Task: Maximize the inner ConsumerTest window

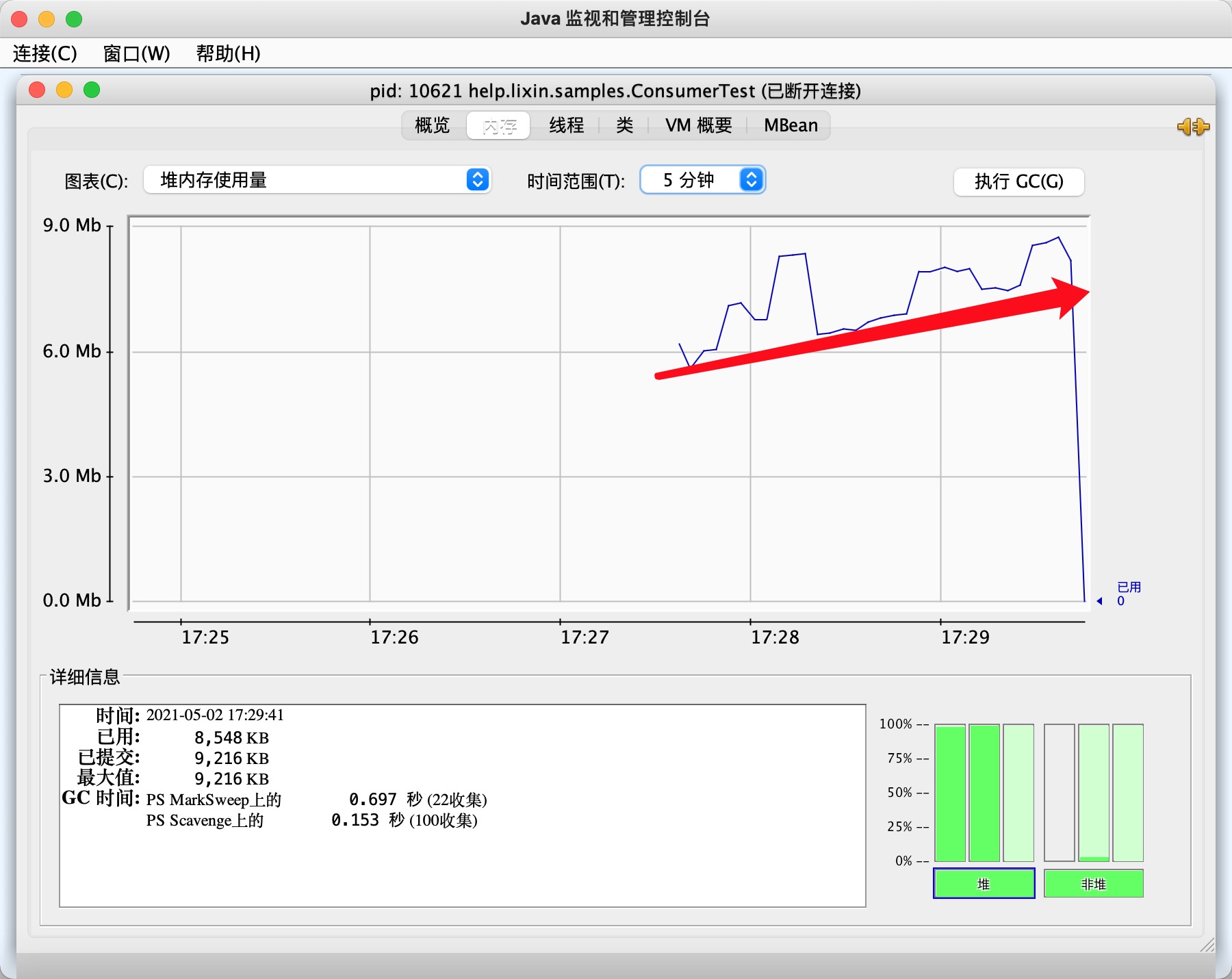Action: 92,90
